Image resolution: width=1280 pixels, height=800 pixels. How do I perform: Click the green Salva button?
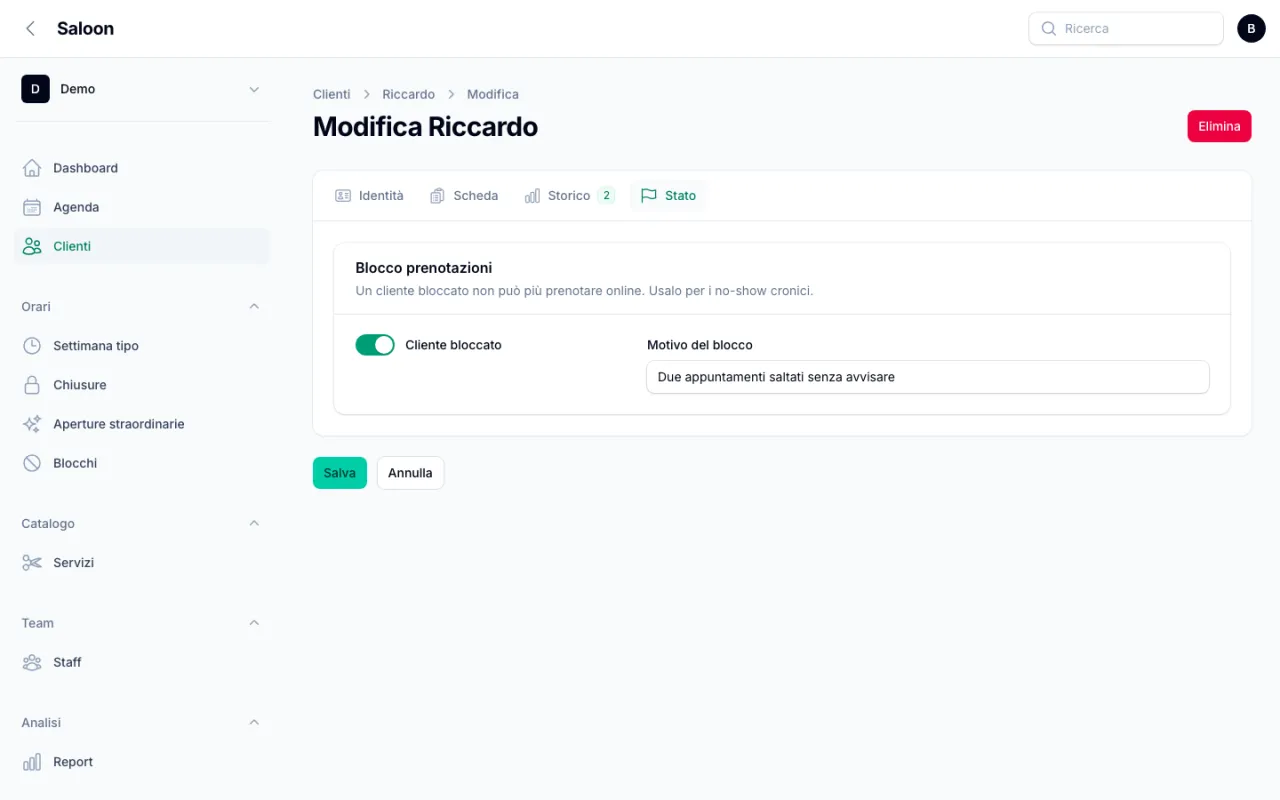tap(340, 473)
